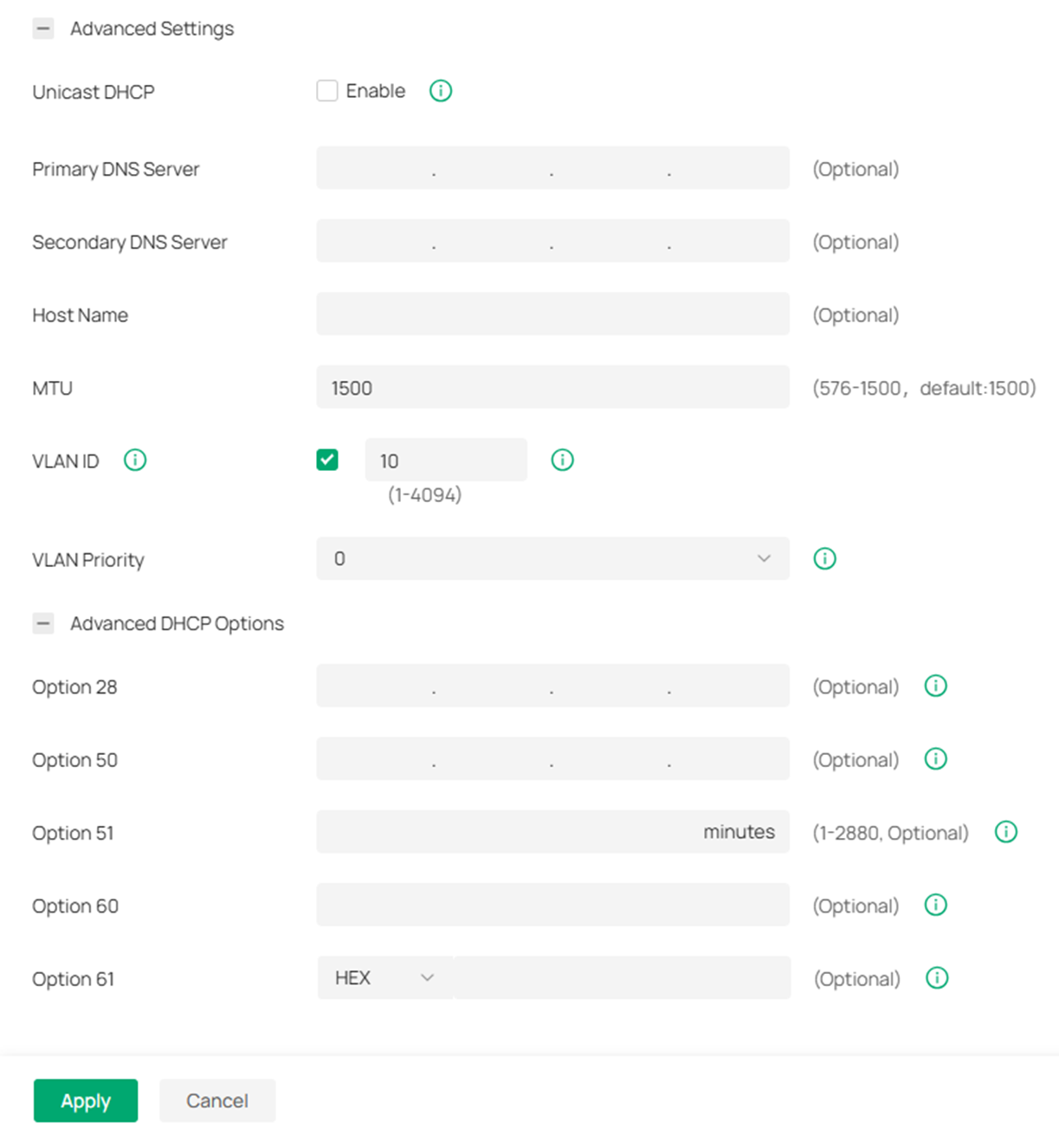
Task: Click the Option 28 info icon
Action: [x=935, y=686]
